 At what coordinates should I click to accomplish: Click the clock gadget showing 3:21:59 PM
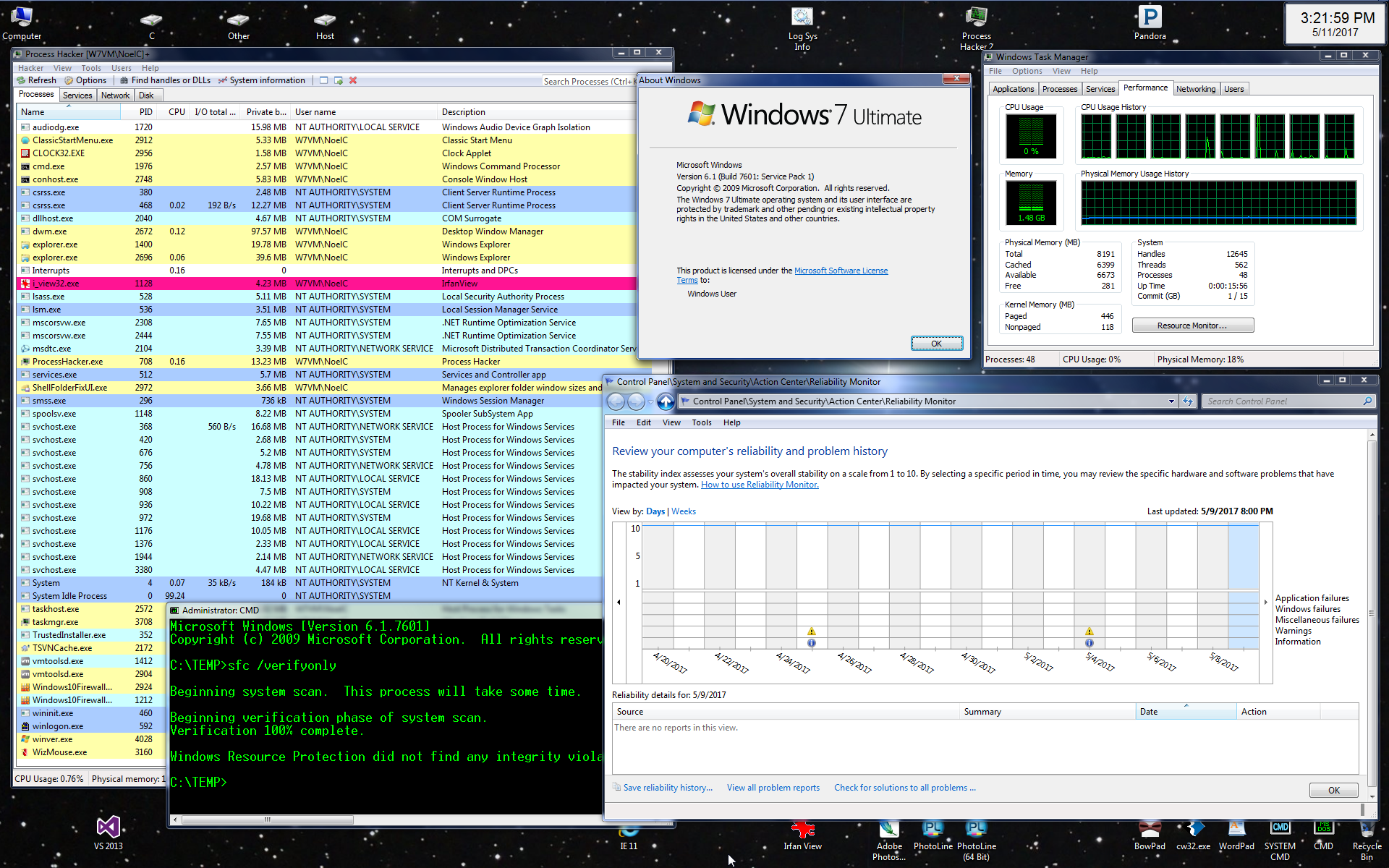coord(1337,23)
